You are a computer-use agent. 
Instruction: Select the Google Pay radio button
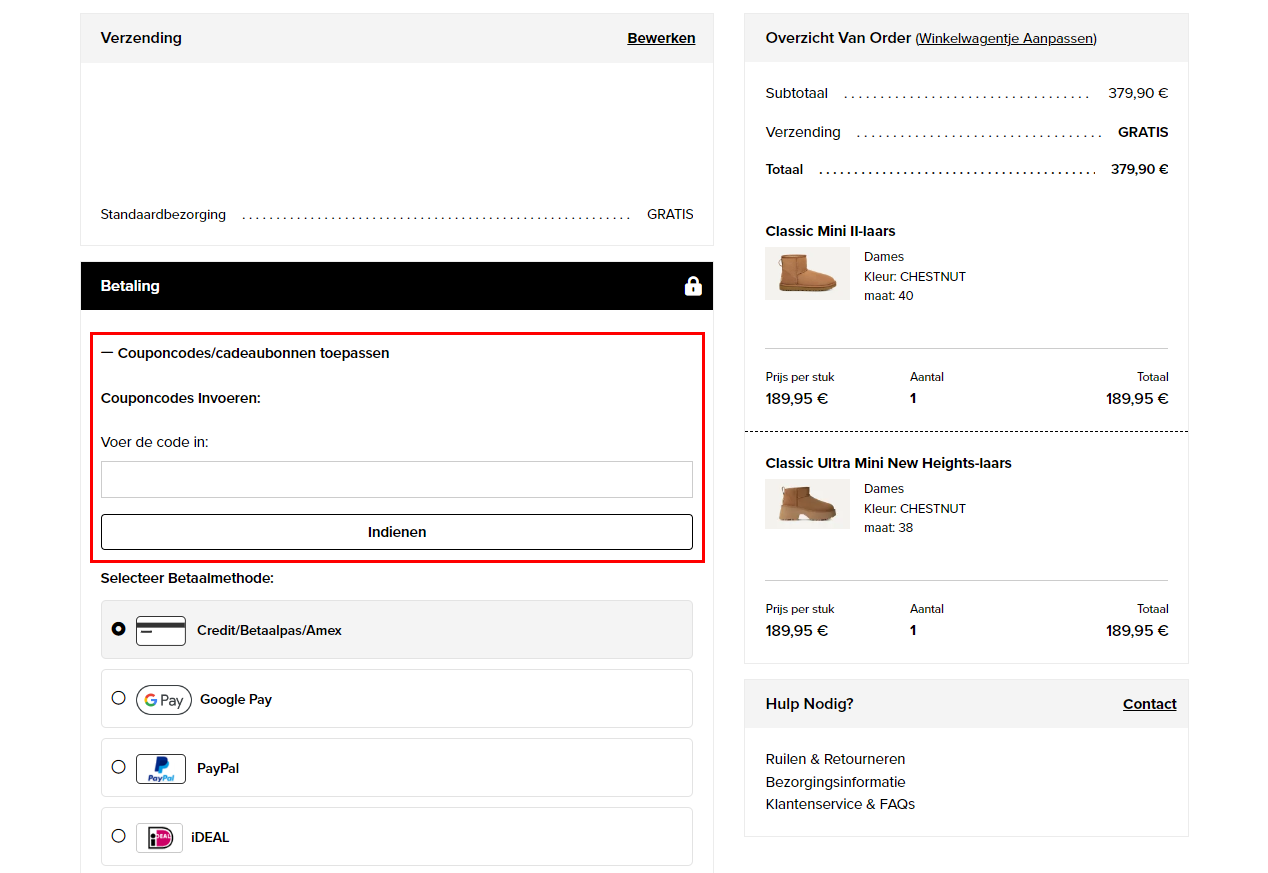coord(119,698)
